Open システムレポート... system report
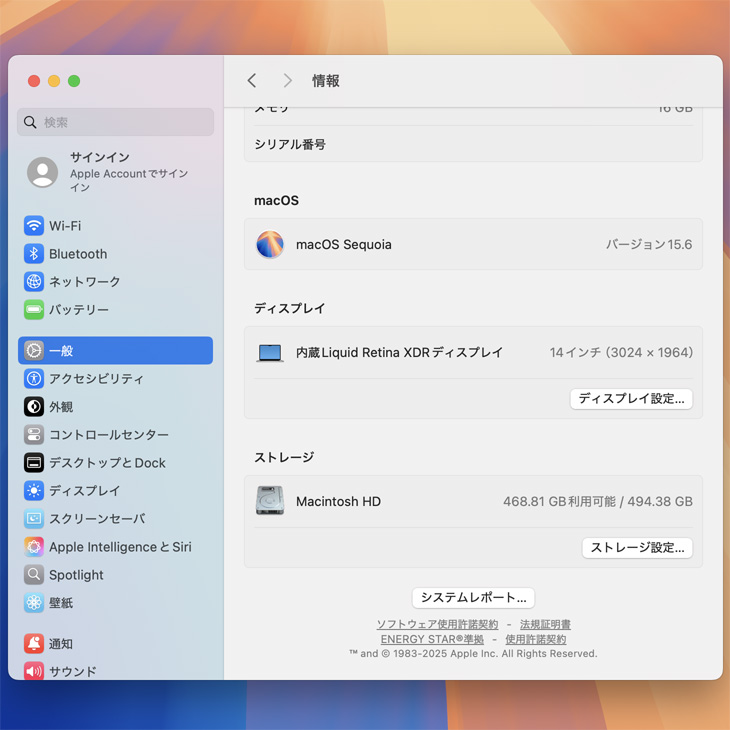Image resolution: width=730 pixels, height=730 pixels. [473, 598]
